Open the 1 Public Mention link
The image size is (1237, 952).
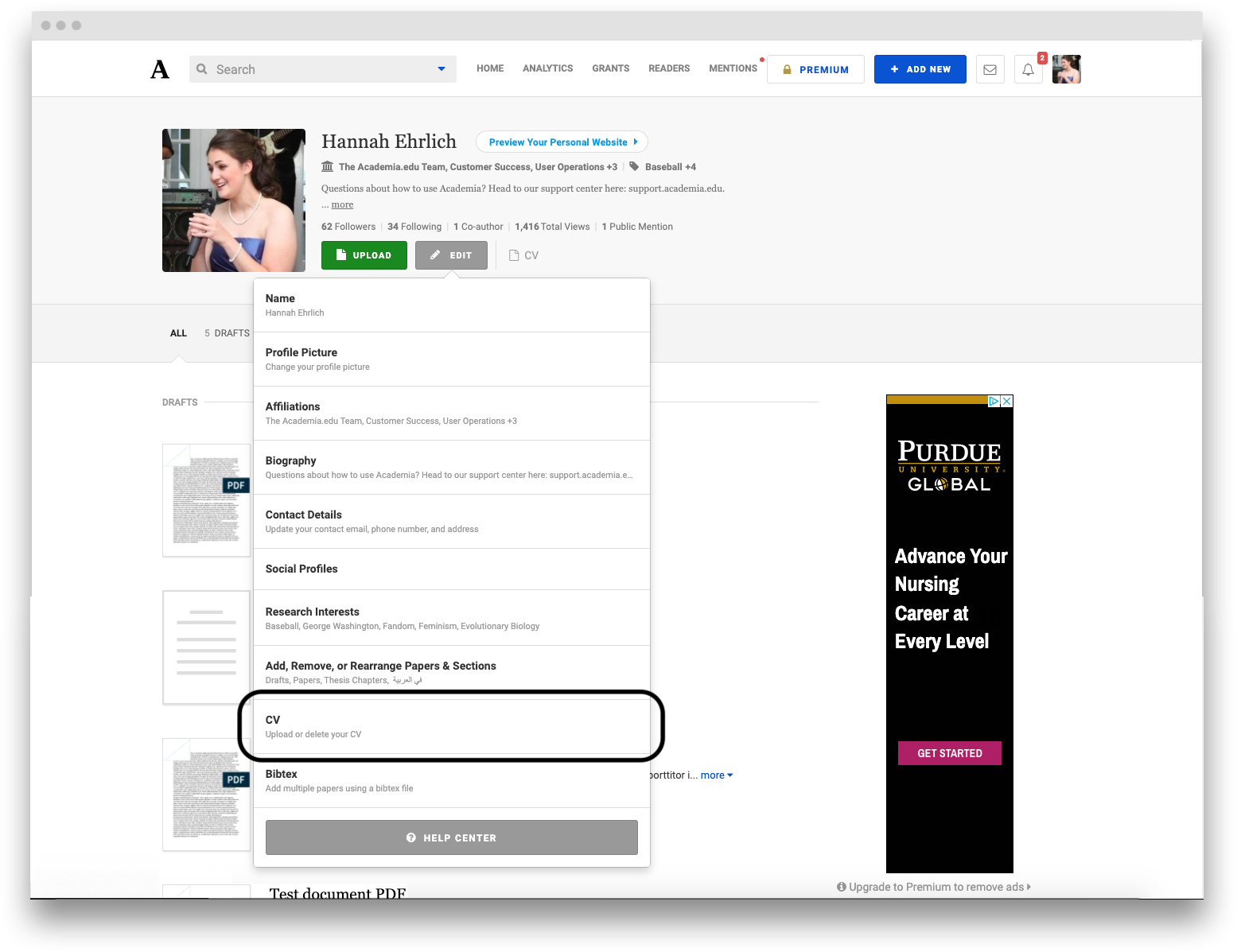click(x=637, y=227)
